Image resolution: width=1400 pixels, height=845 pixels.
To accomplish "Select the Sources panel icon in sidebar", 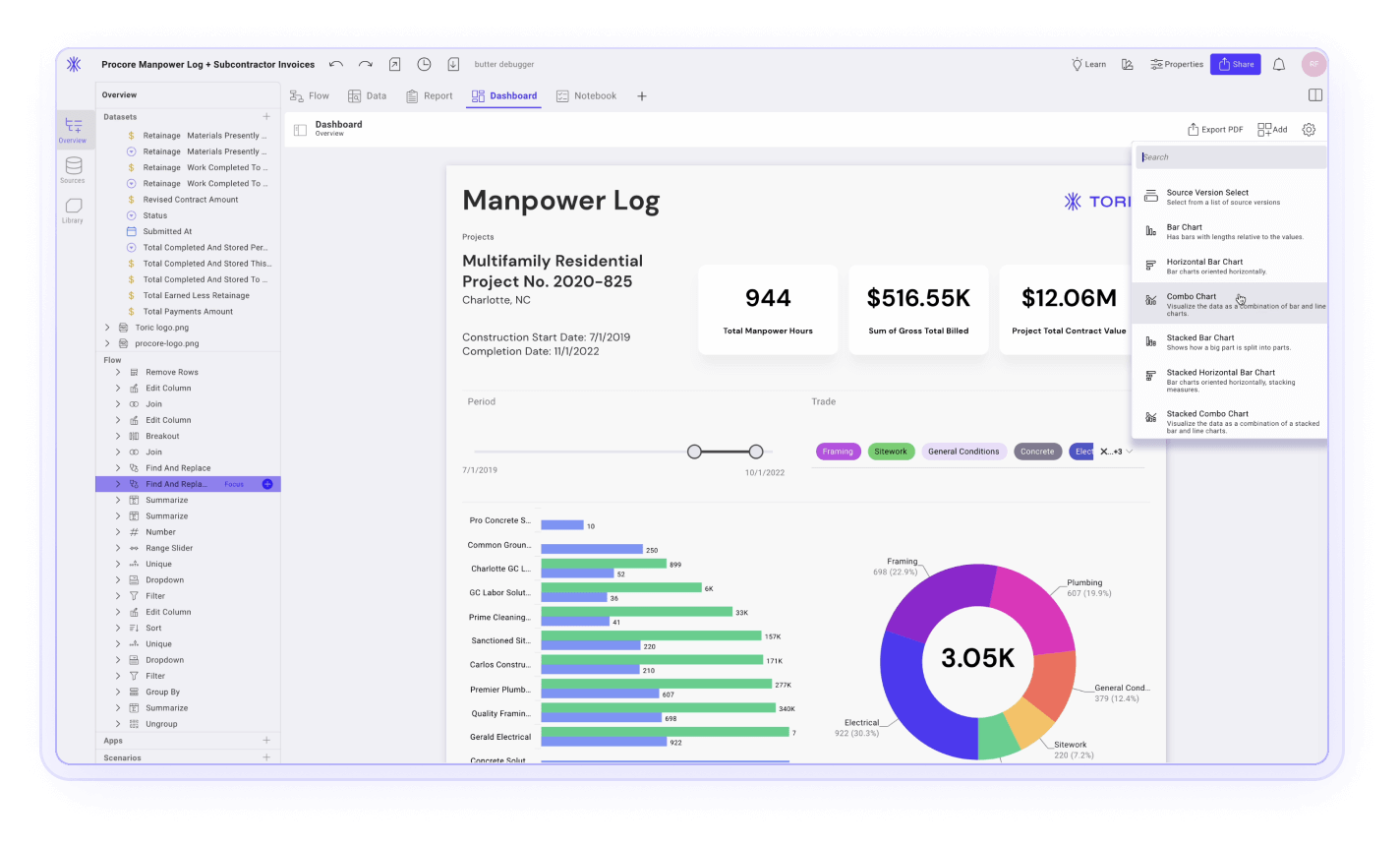I will click(x=73, y=170).
